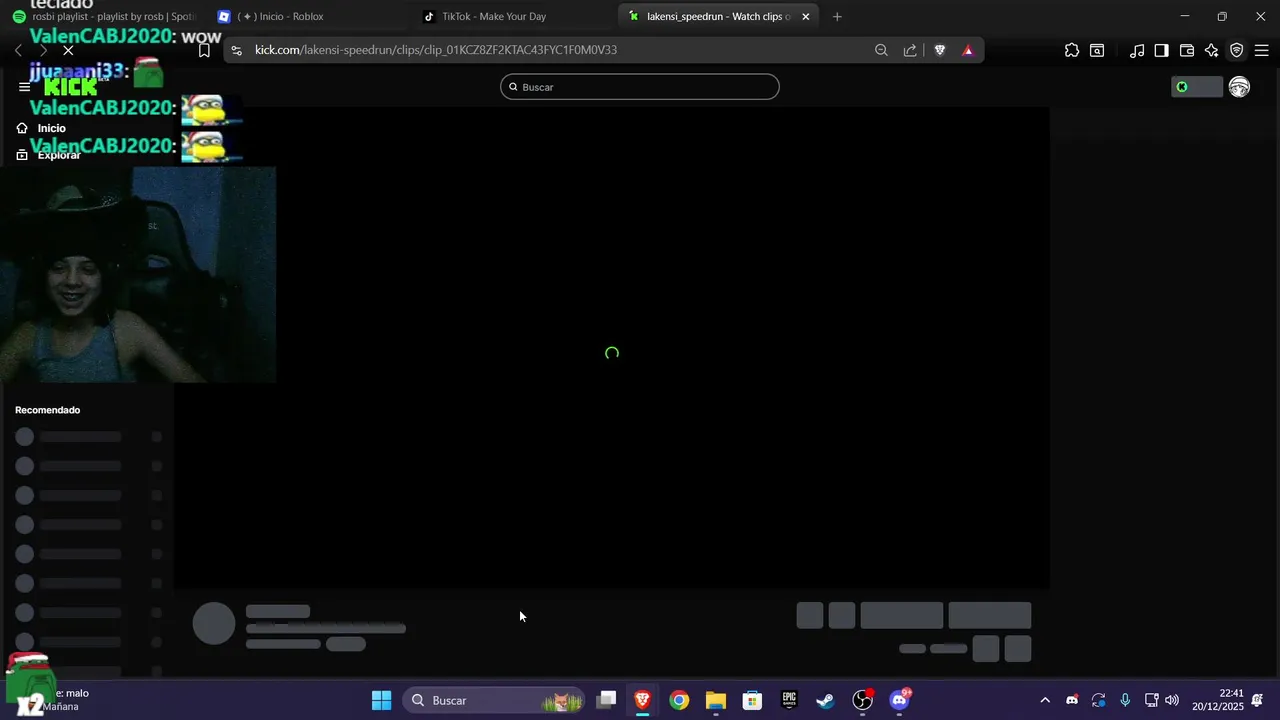This screenshot has height=720, width=1280.
Task: Open a new browser tab
Action: click(x=837, y=16)
